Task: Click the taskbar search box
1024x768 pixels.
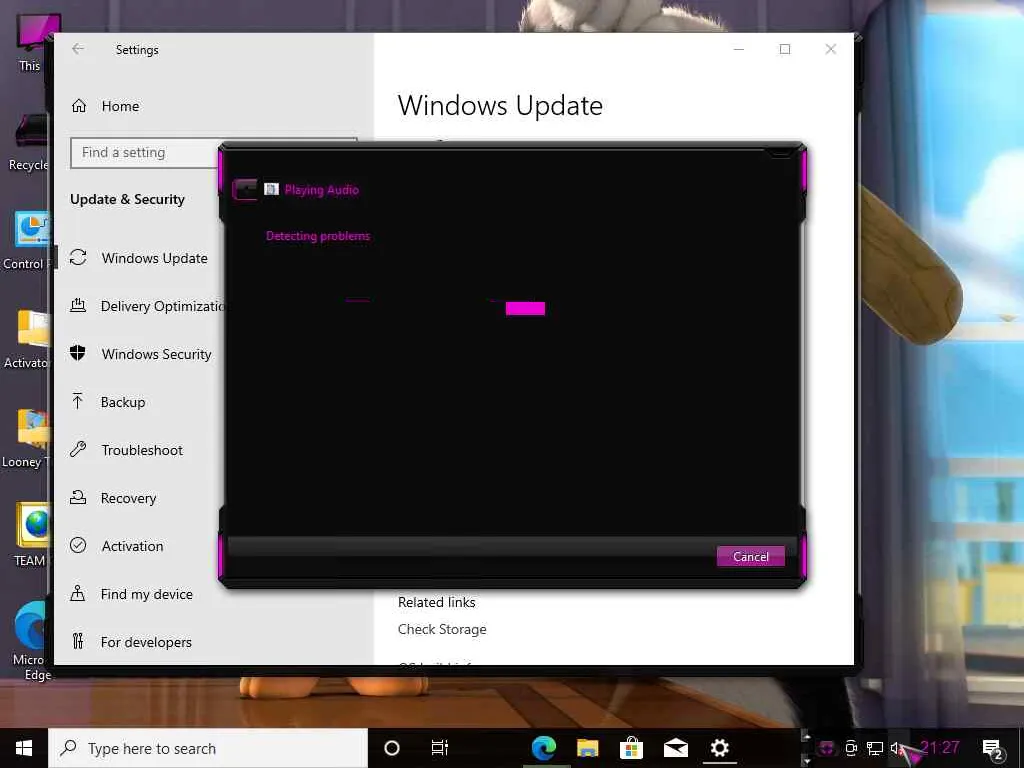Action: [208, 748]
